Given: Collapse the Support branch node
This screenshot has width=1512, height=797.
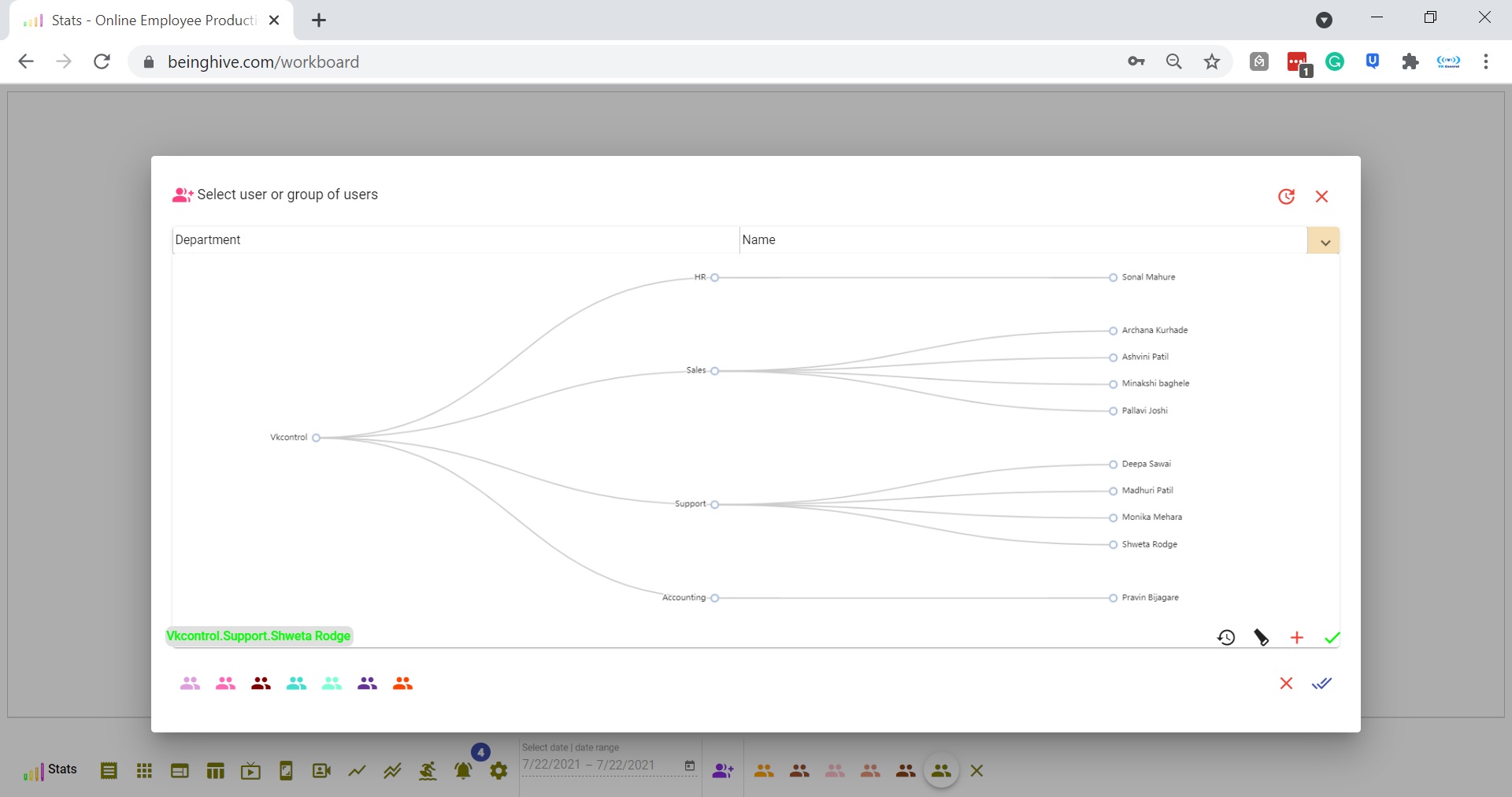Looking at the screenshot, I should click(714, 505).
